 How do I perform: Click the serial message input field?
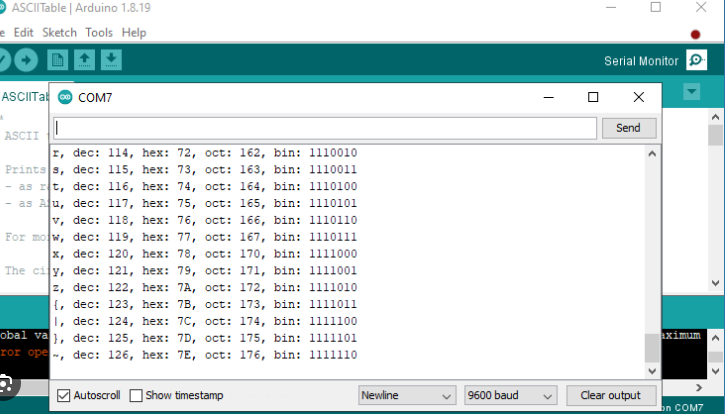click(x=326, y=128)
